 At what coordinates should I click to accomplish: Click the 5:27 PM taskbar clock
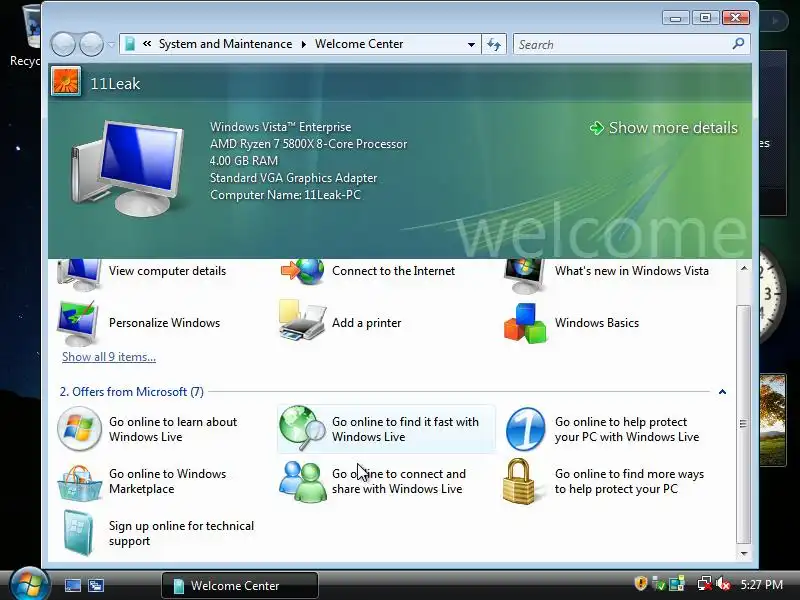point(762,584)
